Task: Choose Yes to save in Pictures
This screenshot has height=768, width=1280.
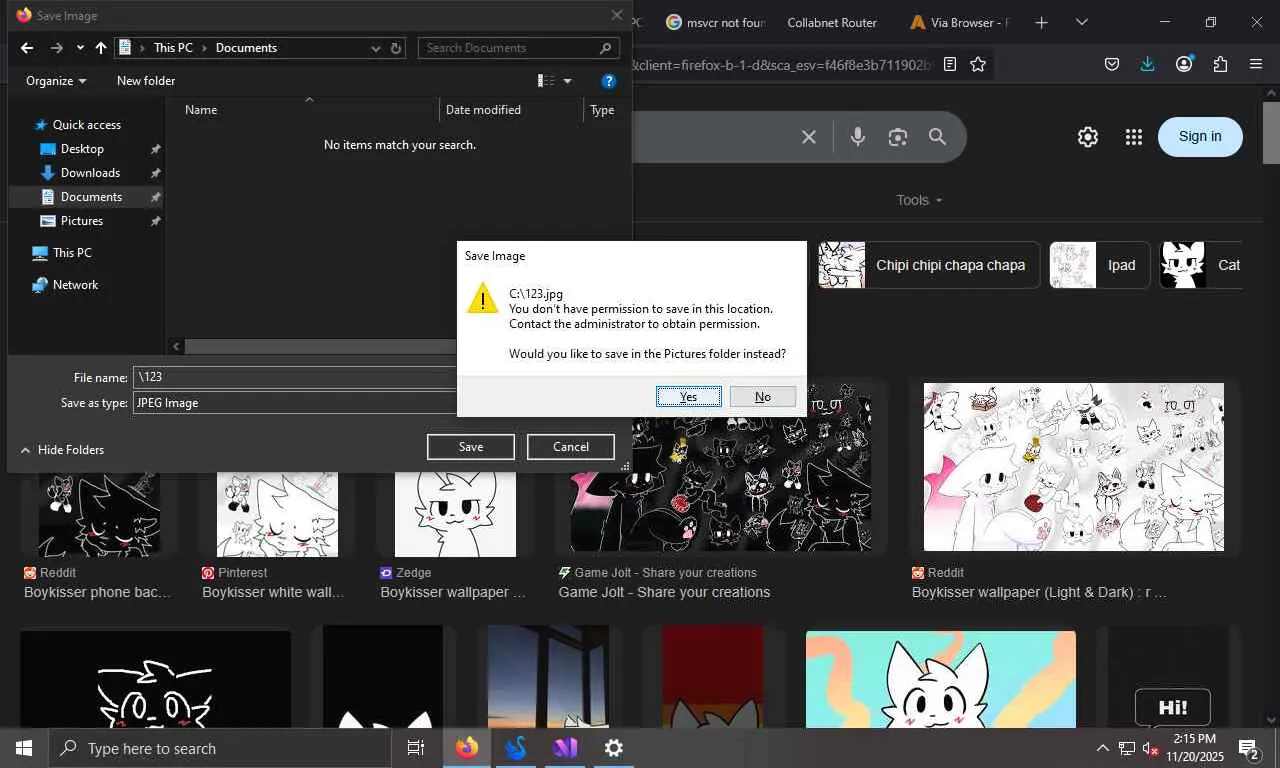Action: tap(689, 397)
